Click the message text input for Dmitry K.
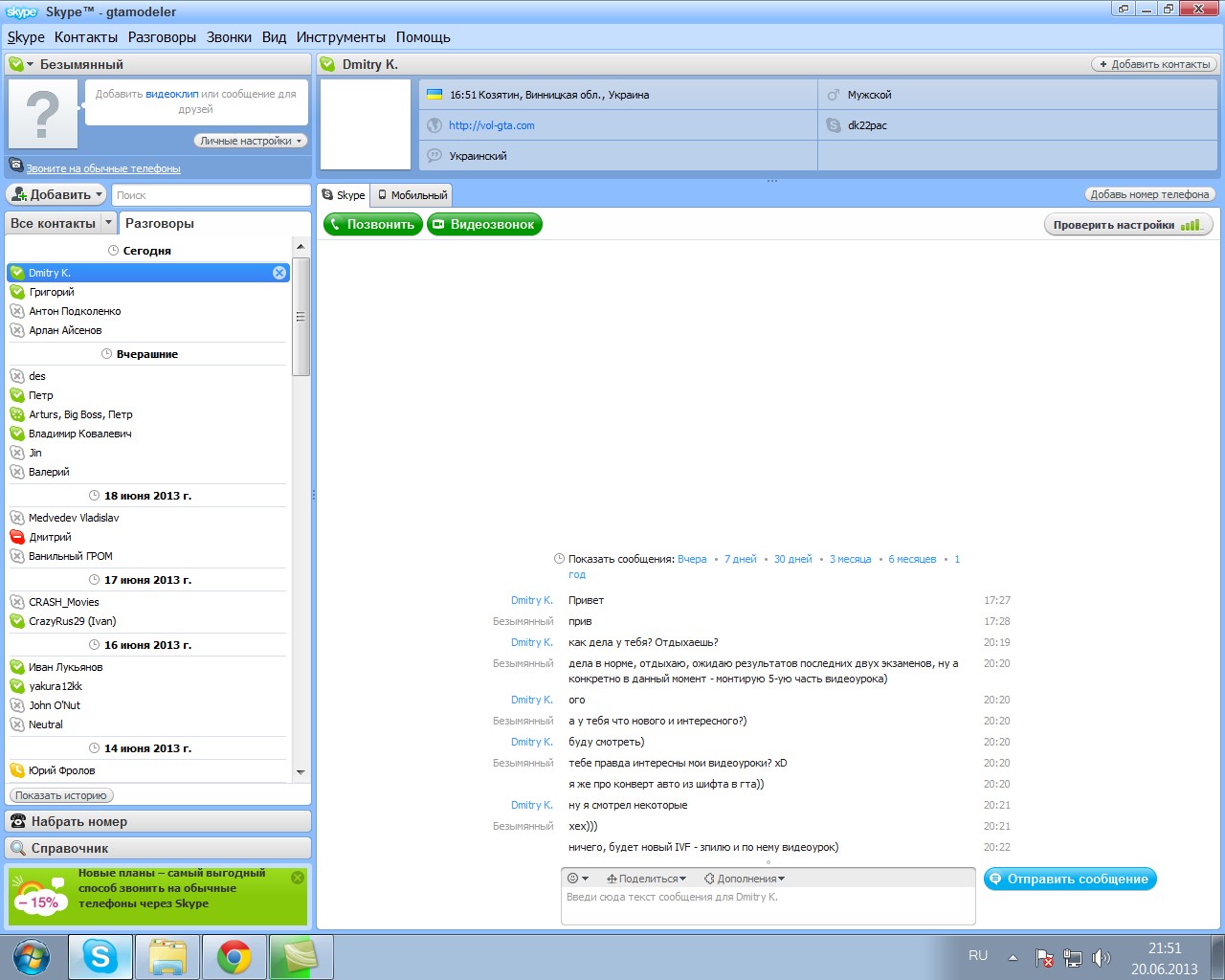1225x980 pixels. (768, 905)
